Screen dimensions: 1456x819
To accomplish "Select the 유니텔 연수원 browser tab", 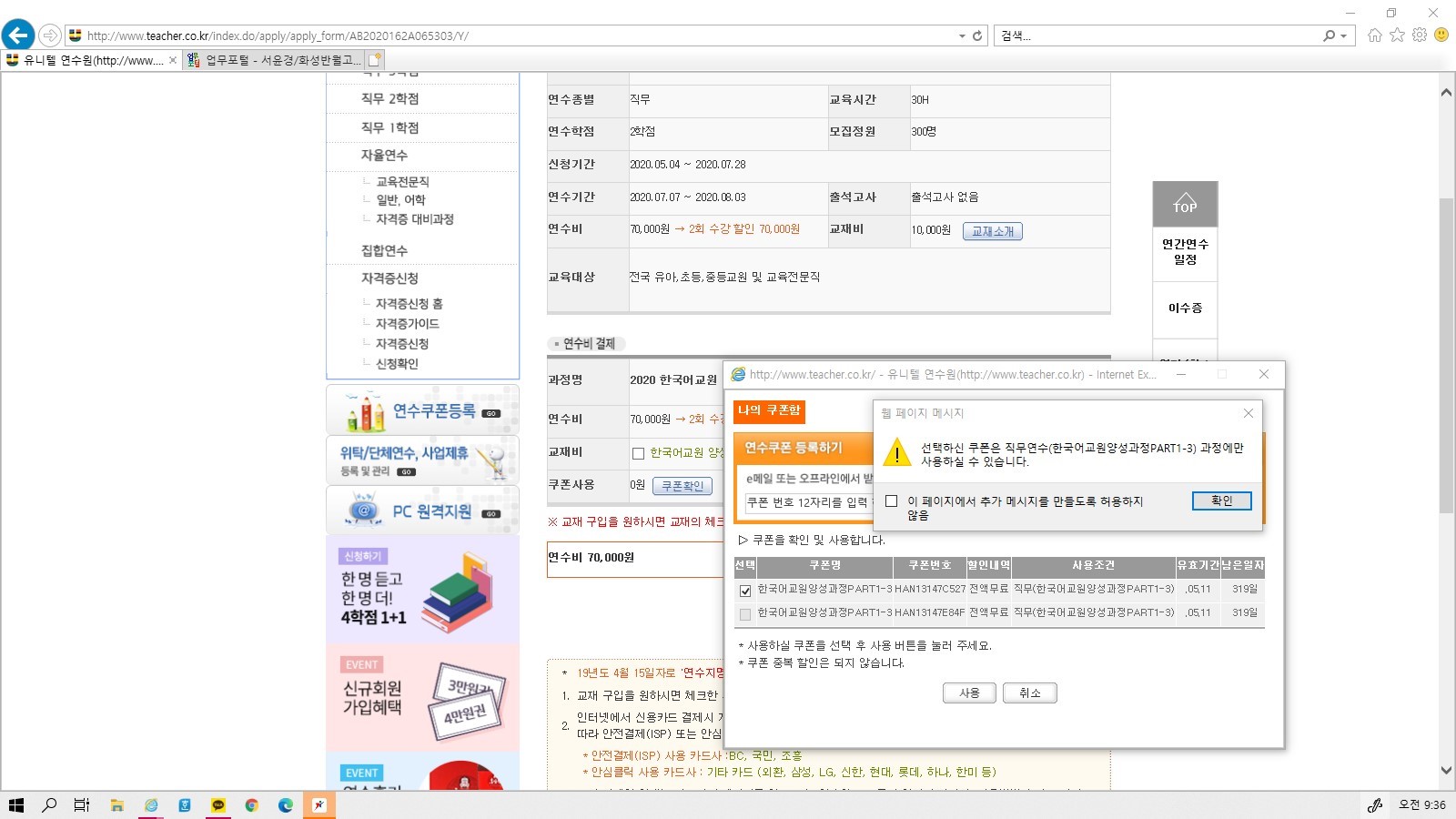I will [x=91, y=60].
